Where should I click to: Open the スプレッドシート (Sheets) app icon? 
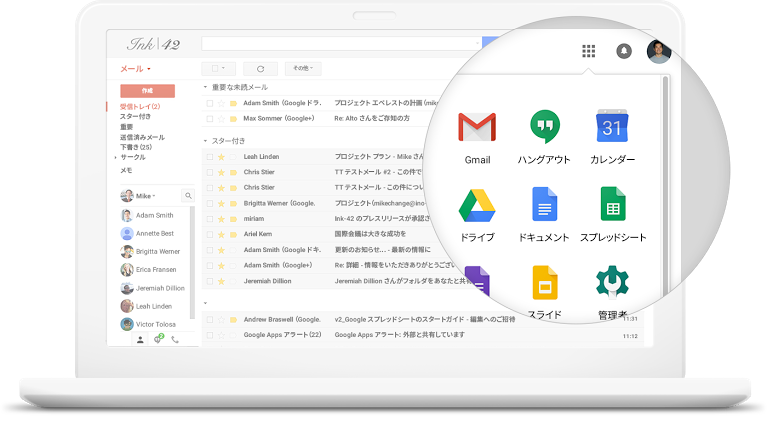click(613, 204)
